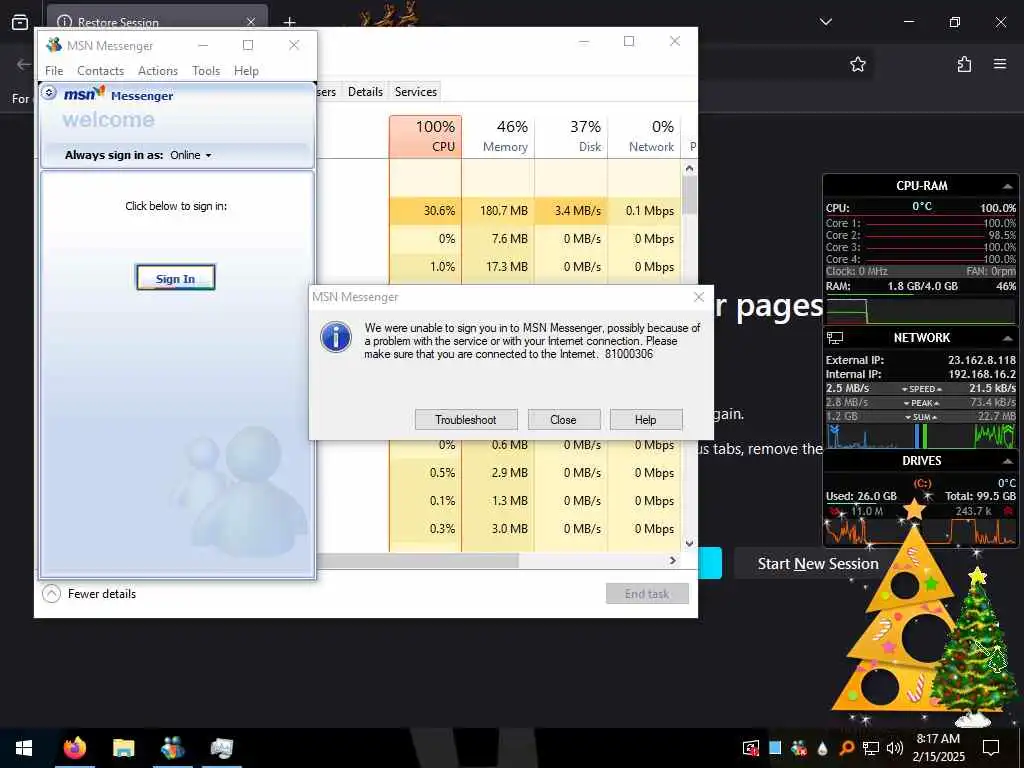Switch to Task Manager taskbar icon
The height and width of the screenshot is (768, 1024).
click(x=221, y=748)
